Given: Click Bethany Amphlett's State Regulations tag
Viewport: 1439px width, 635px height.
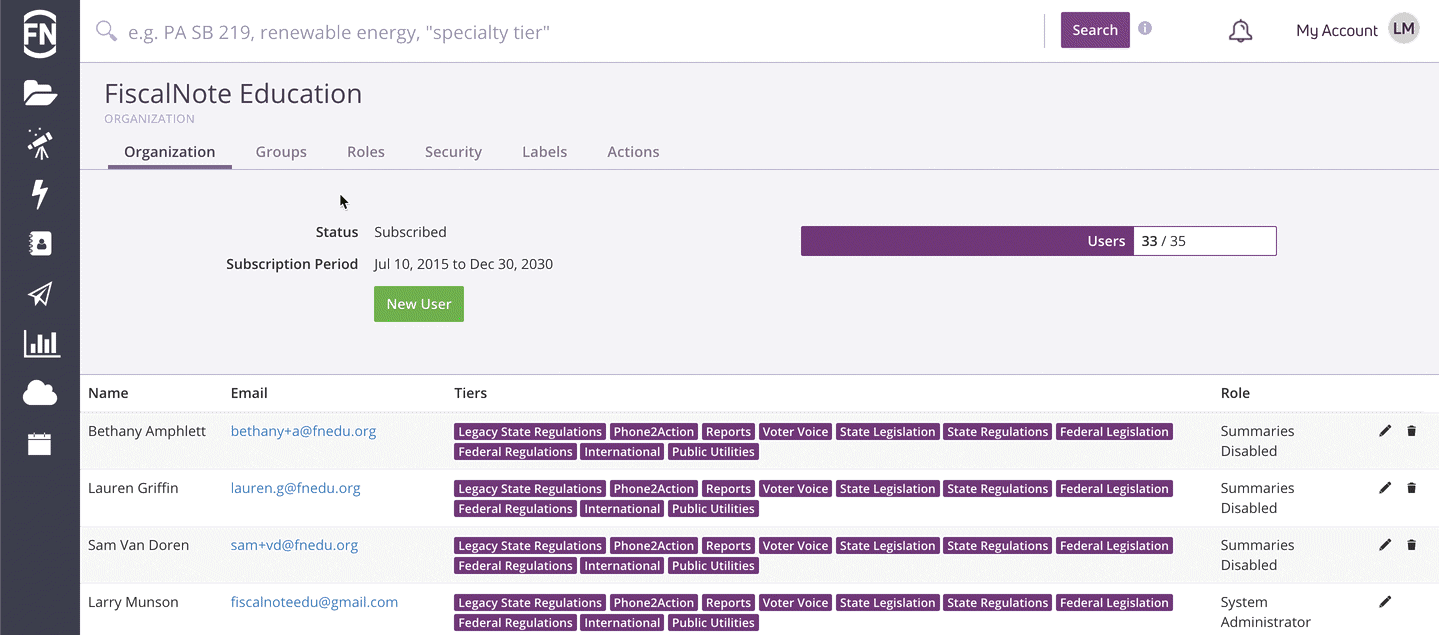Looking at the screenshot, I should 998,432.
